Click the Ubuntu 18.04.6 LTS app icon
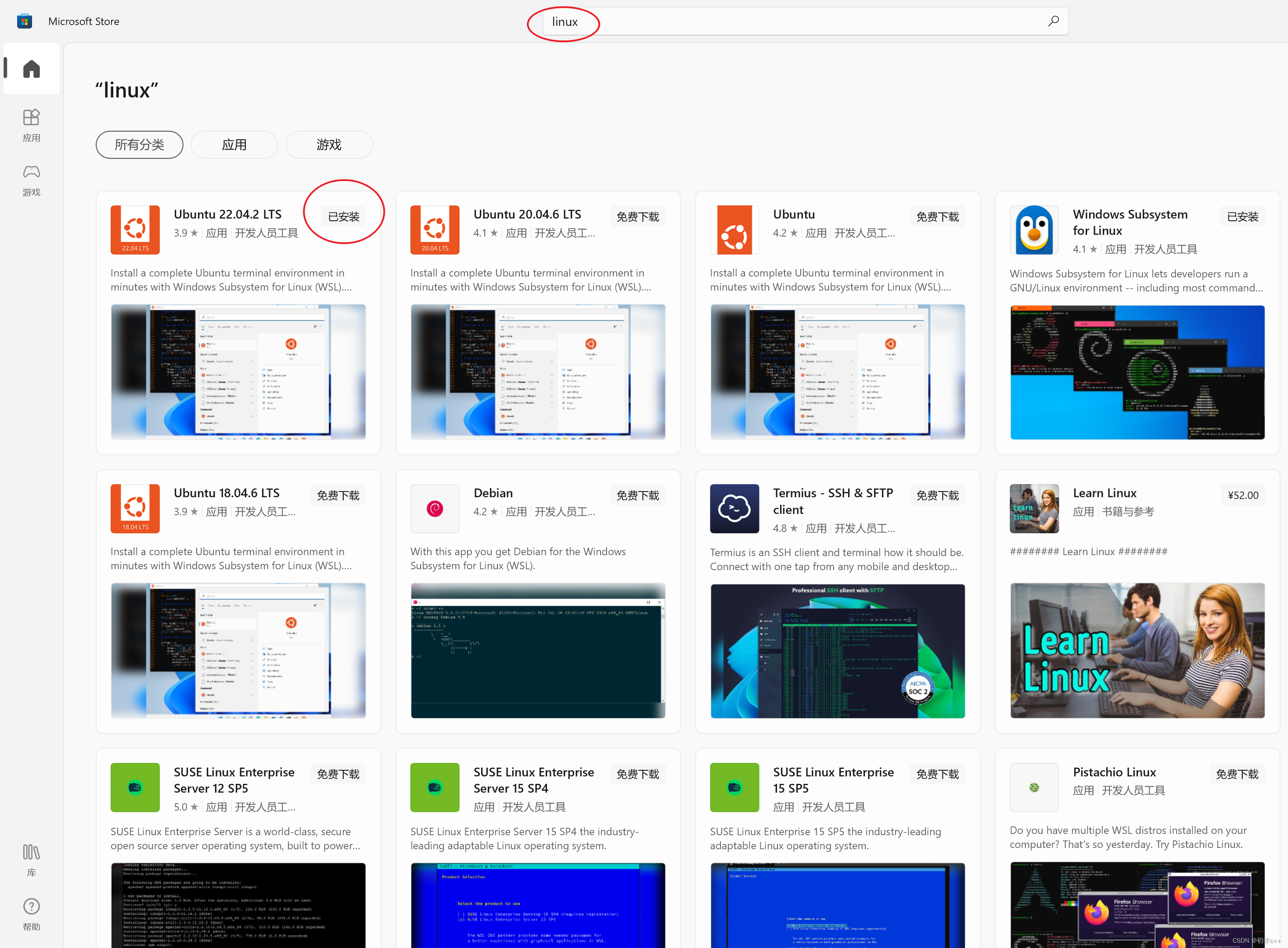 pyautogui.click(x=135, y=508)
